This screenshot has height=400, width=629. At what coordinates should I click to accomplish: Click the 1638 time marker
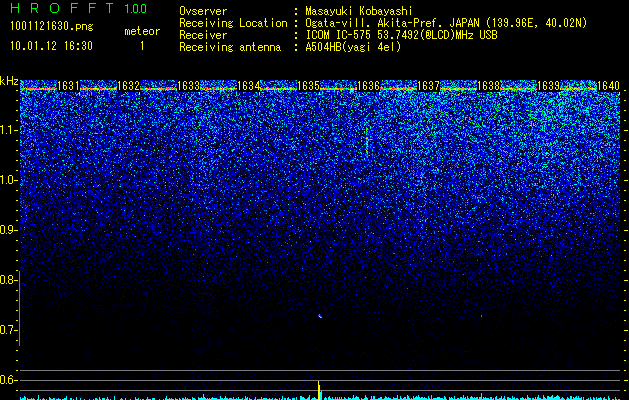(488, 86)
